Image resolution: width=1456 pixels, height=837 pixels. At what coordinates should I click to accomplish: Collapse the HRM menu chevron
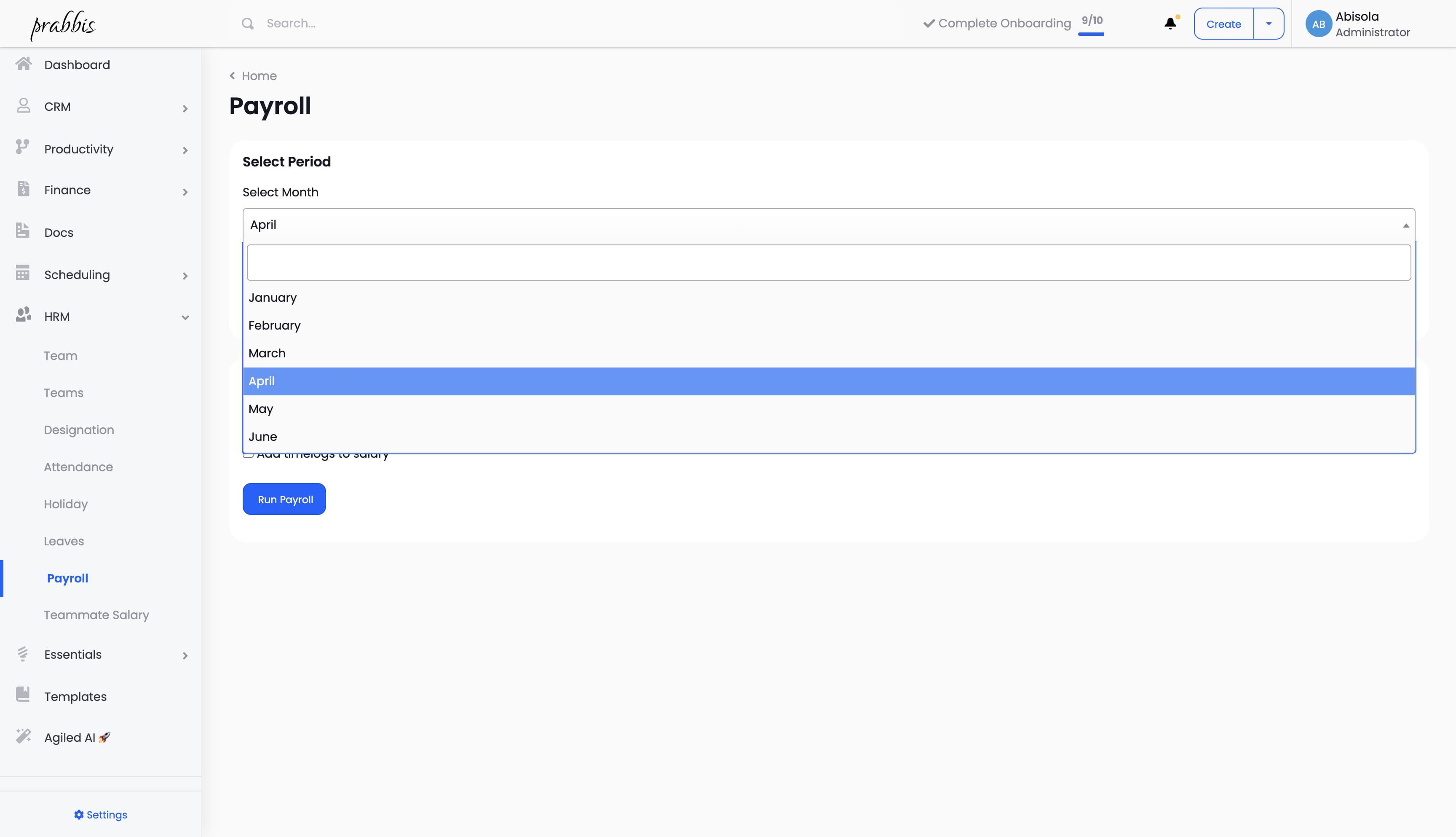tap(185, 317)
